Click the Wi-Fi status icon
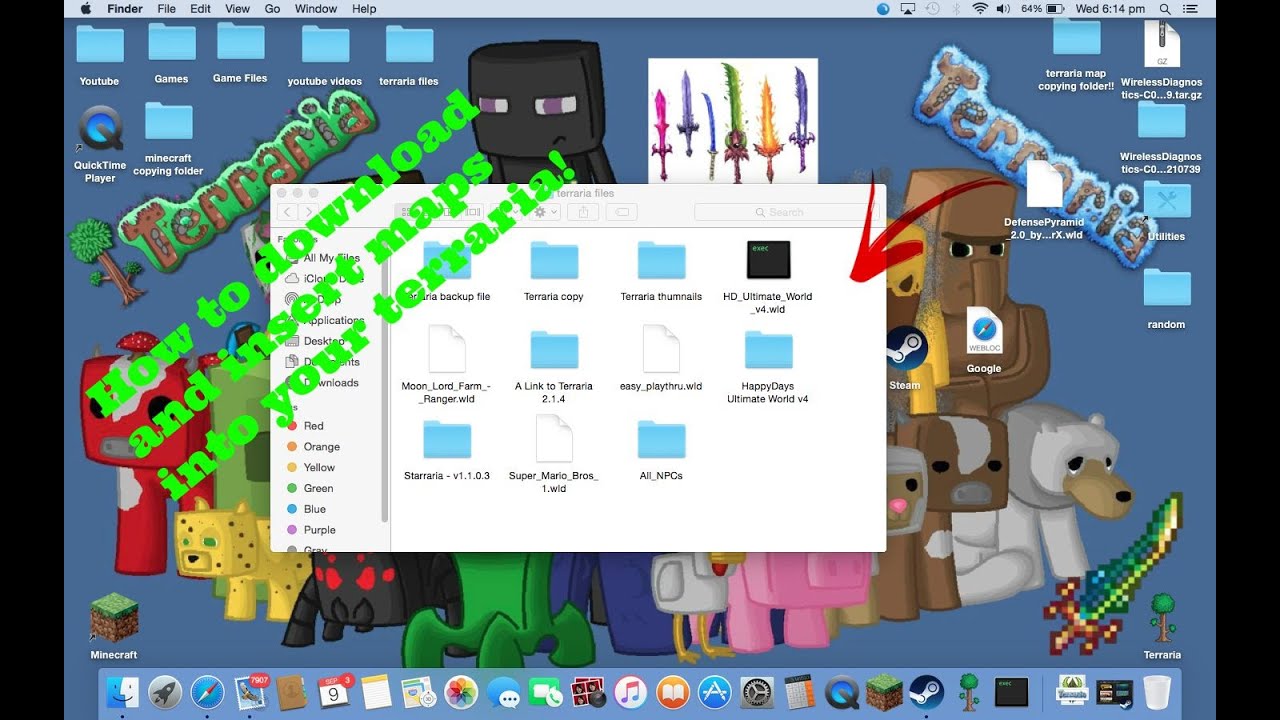Viewport: 1280px width, 720px height. coord(979,9)
